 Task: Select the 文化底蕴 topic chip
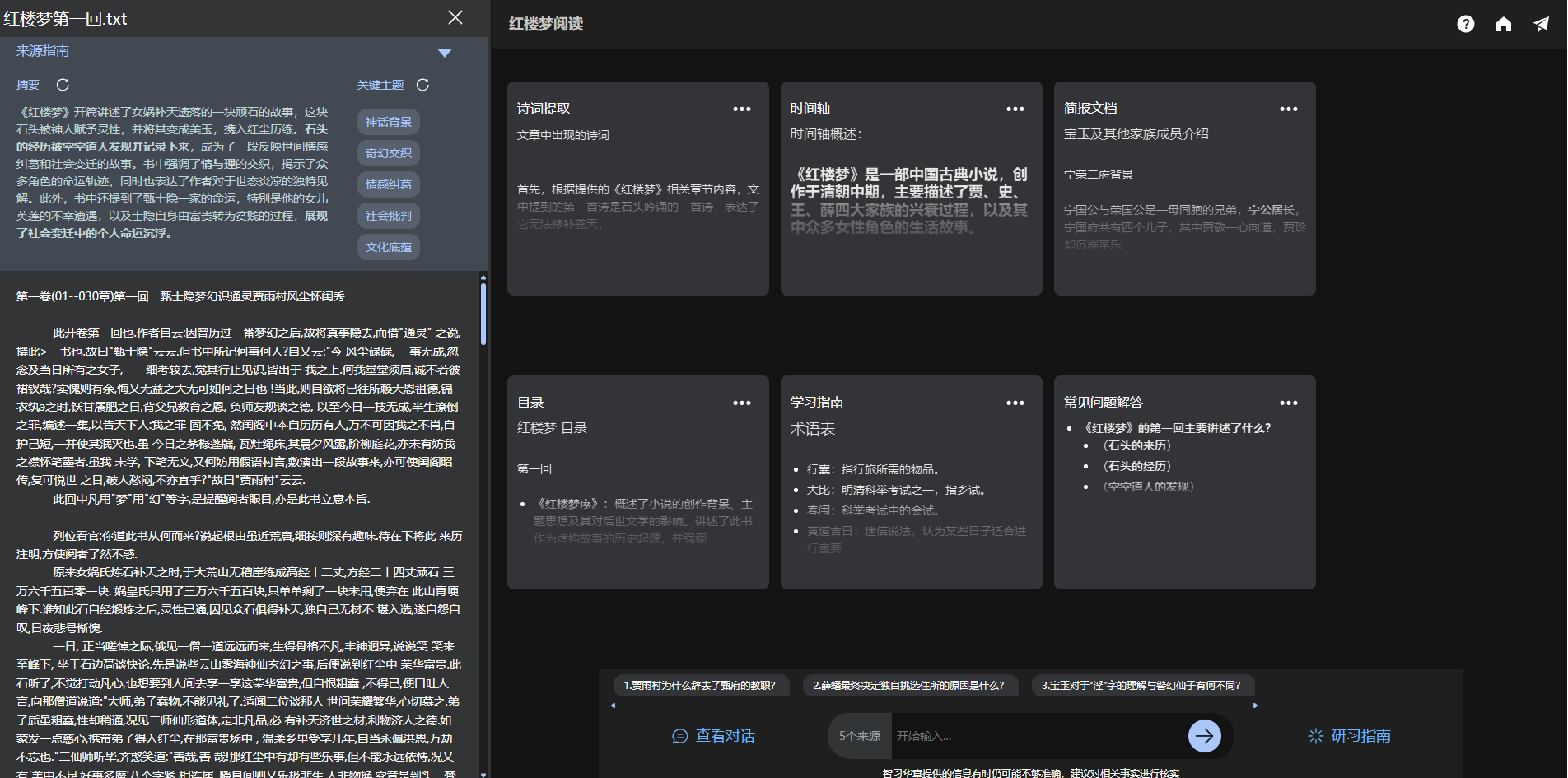click(389, 247)
